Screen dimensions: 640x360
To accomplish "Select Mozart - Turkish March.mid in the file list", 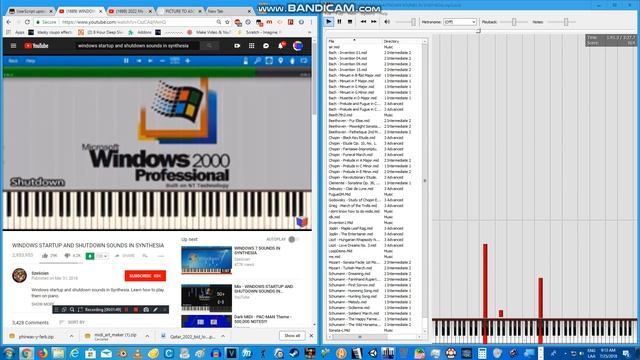I will (x=350, y=268).
